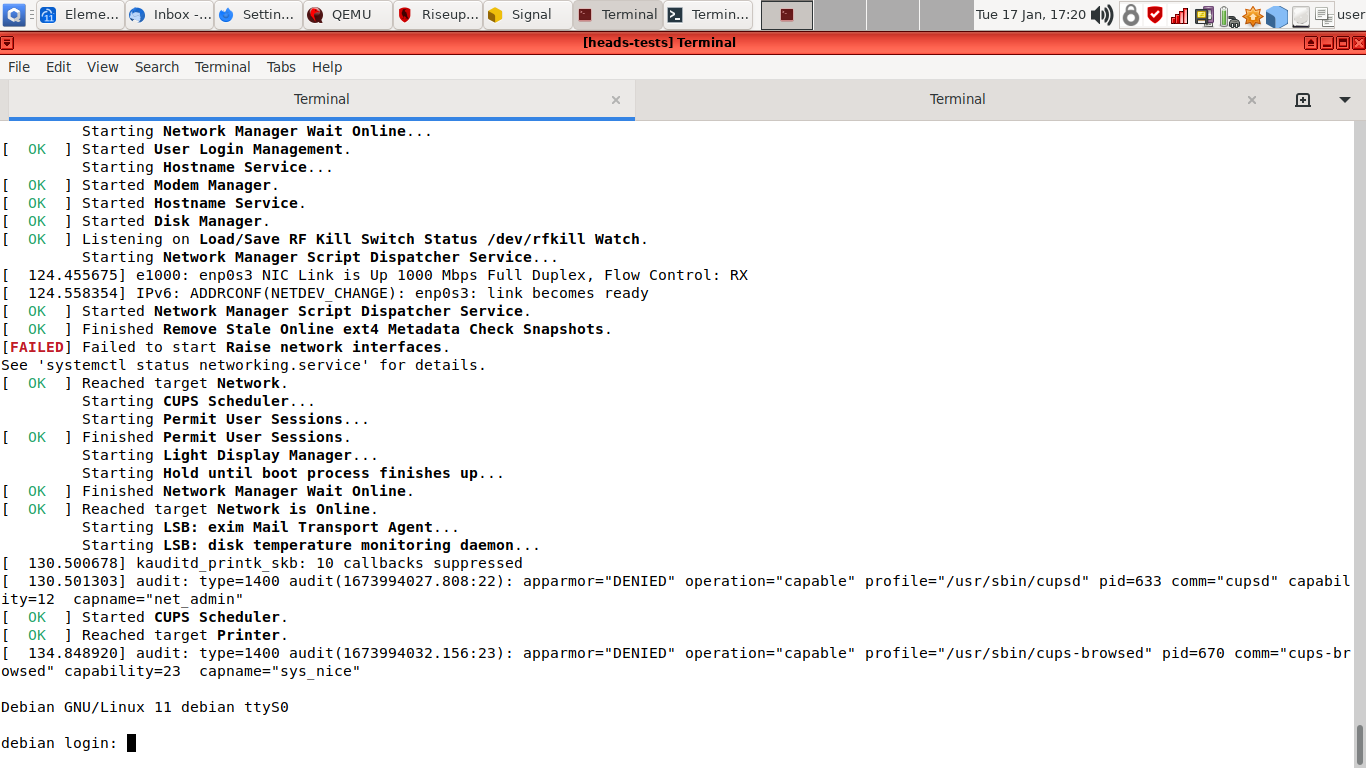This screenshot has height=768, width=1366.
Task: Open Signal from the taskbar
Action: [527, 15]
